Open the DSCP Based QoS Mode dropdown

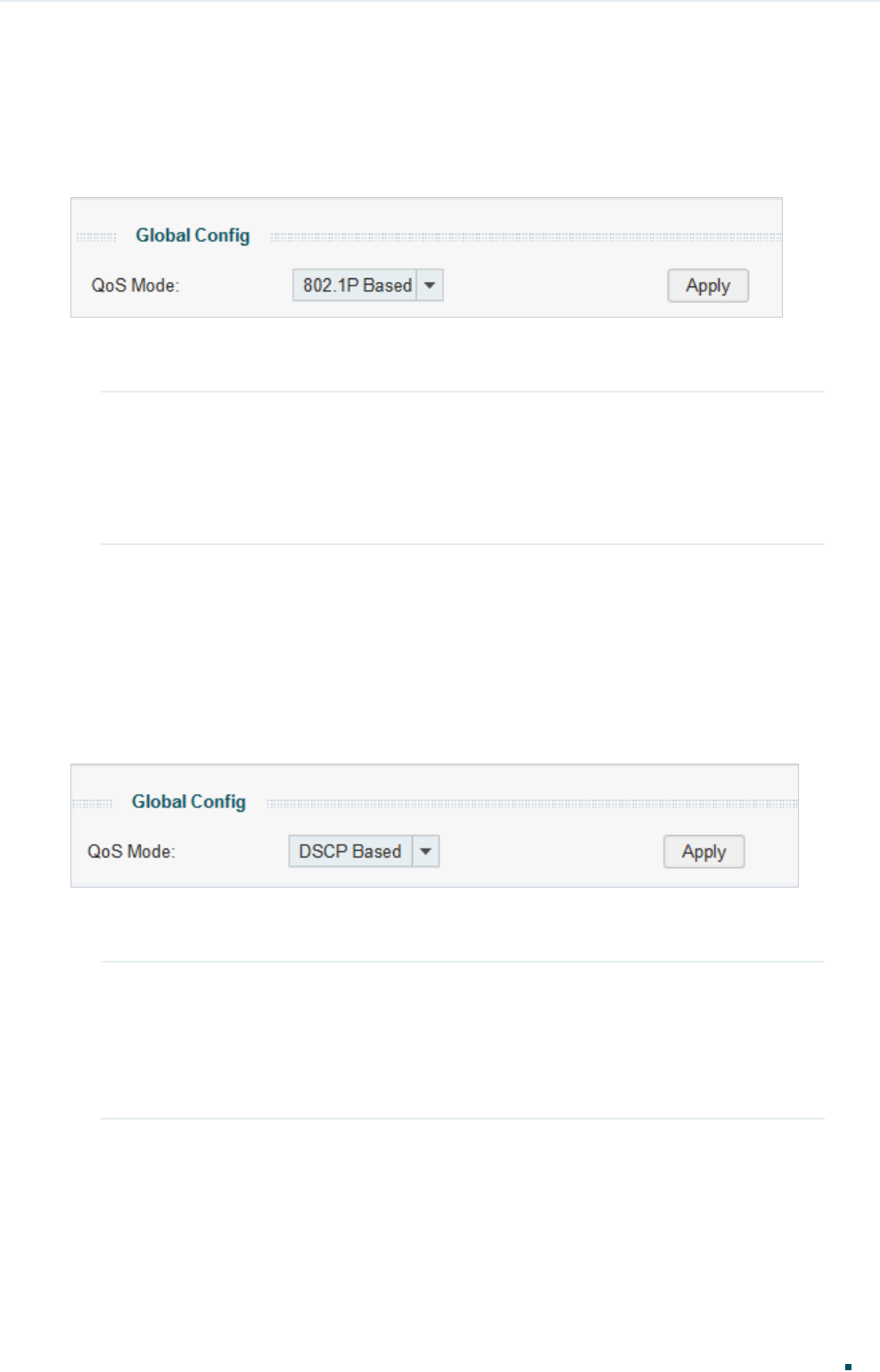point(364,852)
